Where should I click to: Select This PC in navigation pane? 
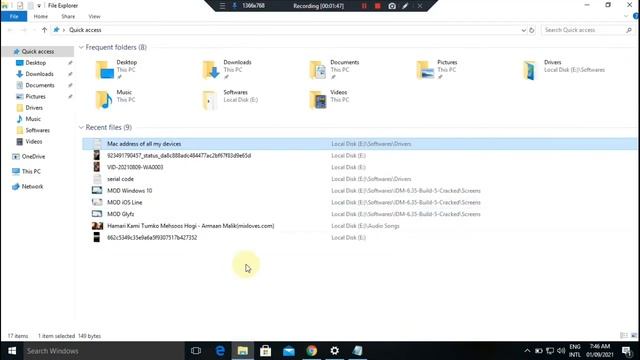click(31, 171)
